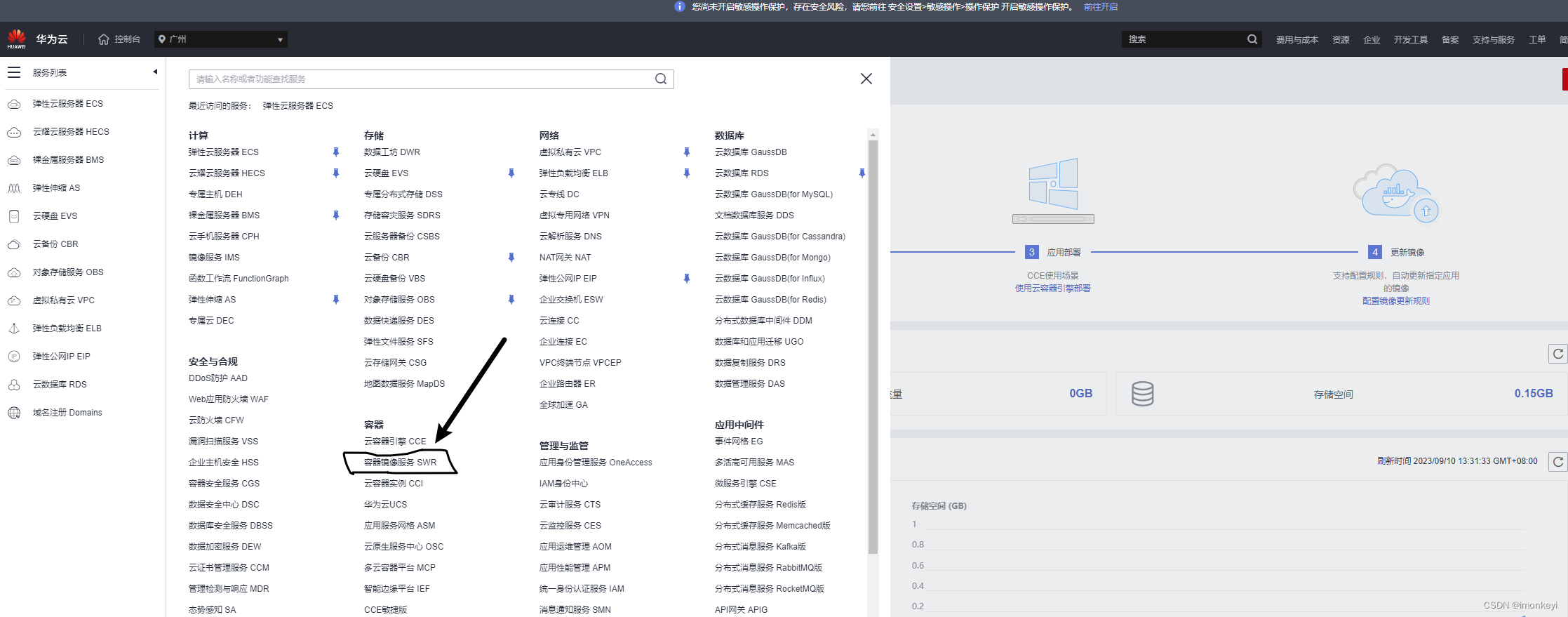Click the service search field magnifier icon

661,79
